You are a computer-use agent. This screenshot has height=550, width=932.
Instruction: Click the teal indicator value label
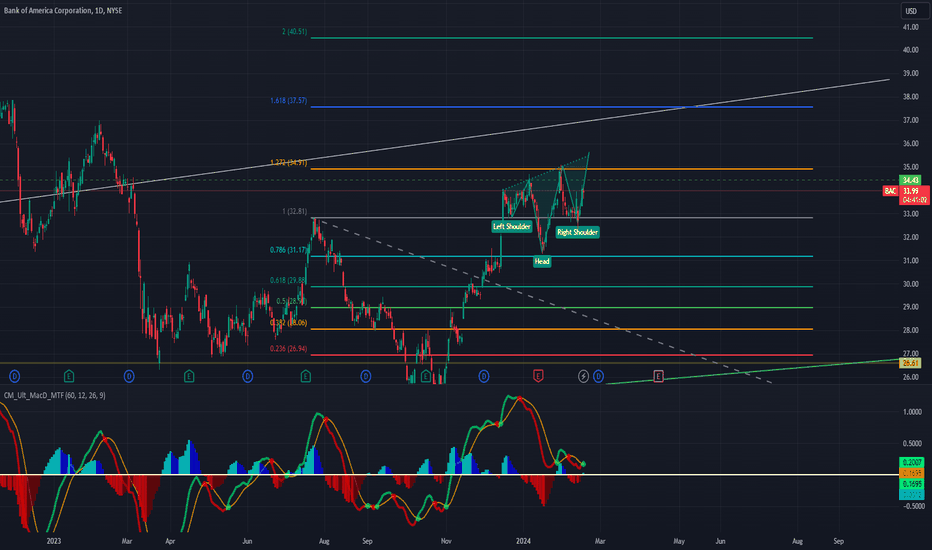coord(912,495)
